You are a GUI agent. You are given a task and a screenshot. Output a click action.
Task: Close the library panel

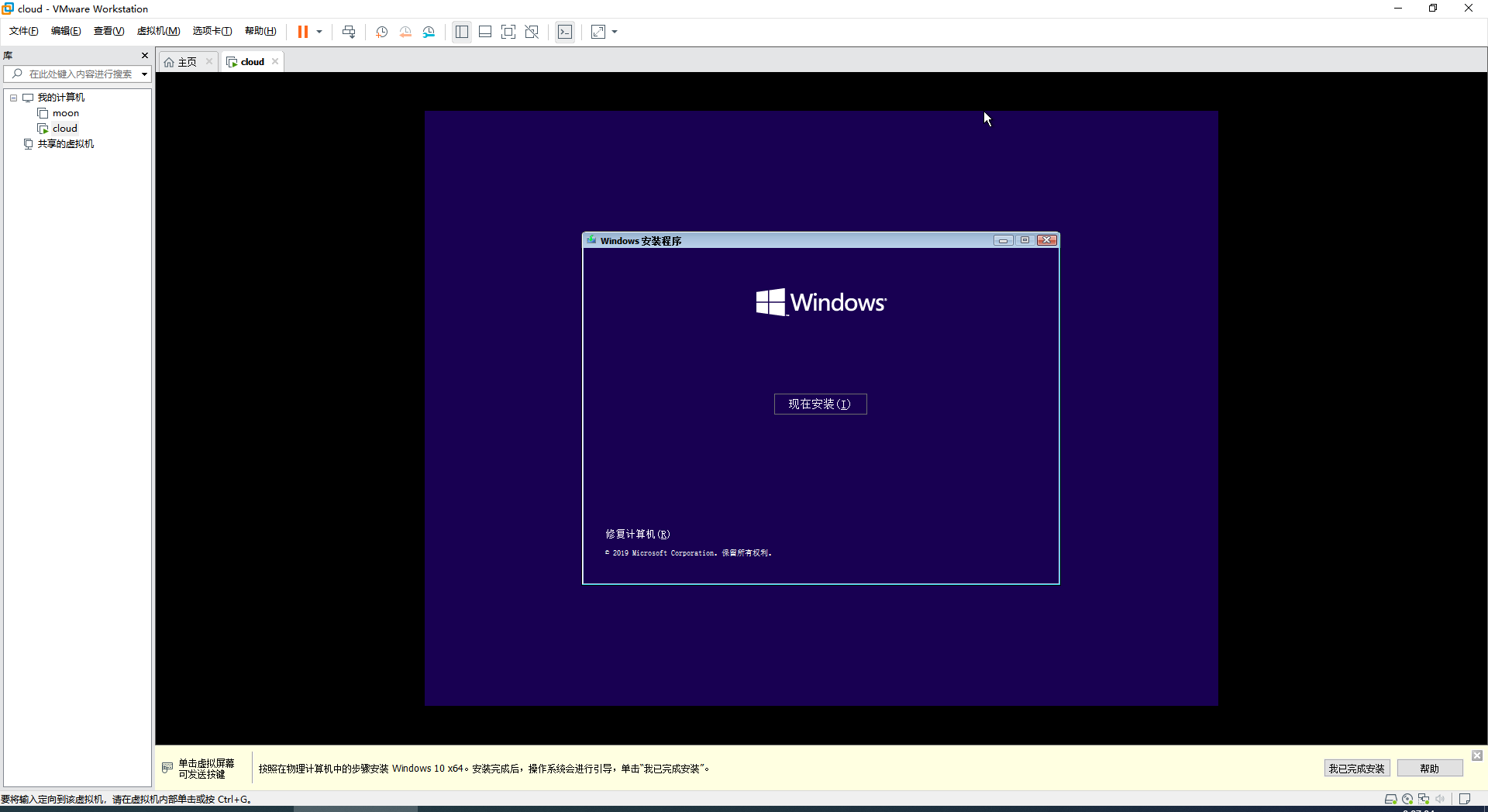point(145,55)
